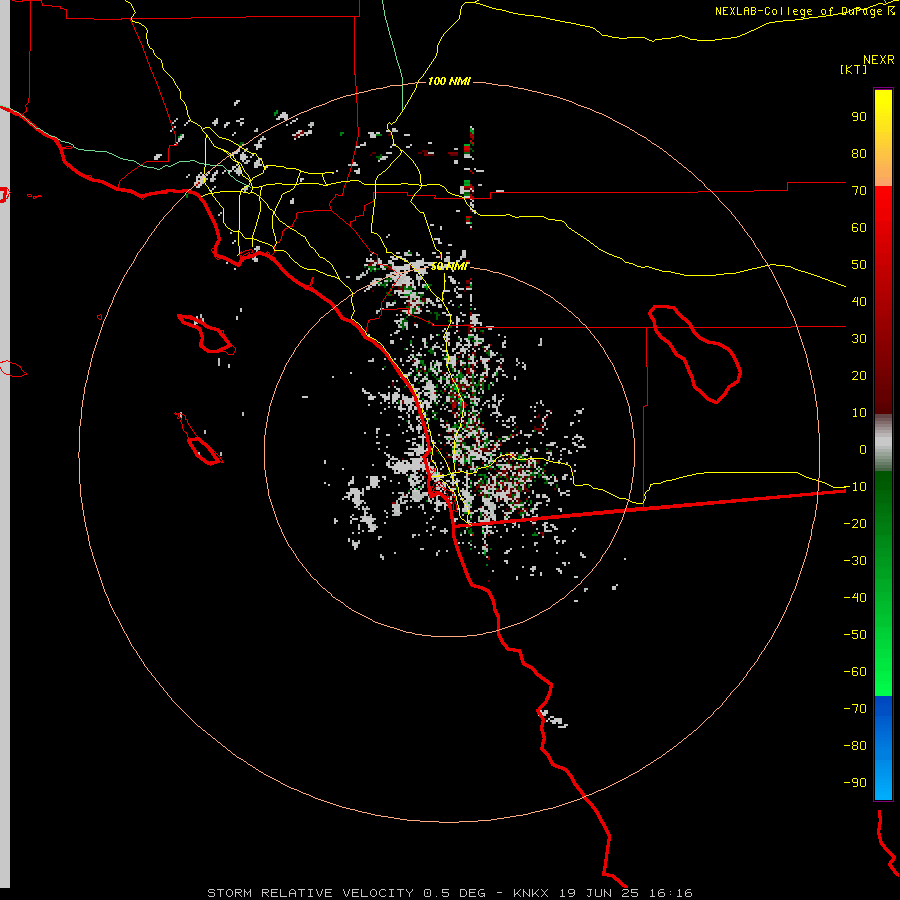Click the [KT] units label
The height and width of the screenshot is (900, 900).
point(854,69)
